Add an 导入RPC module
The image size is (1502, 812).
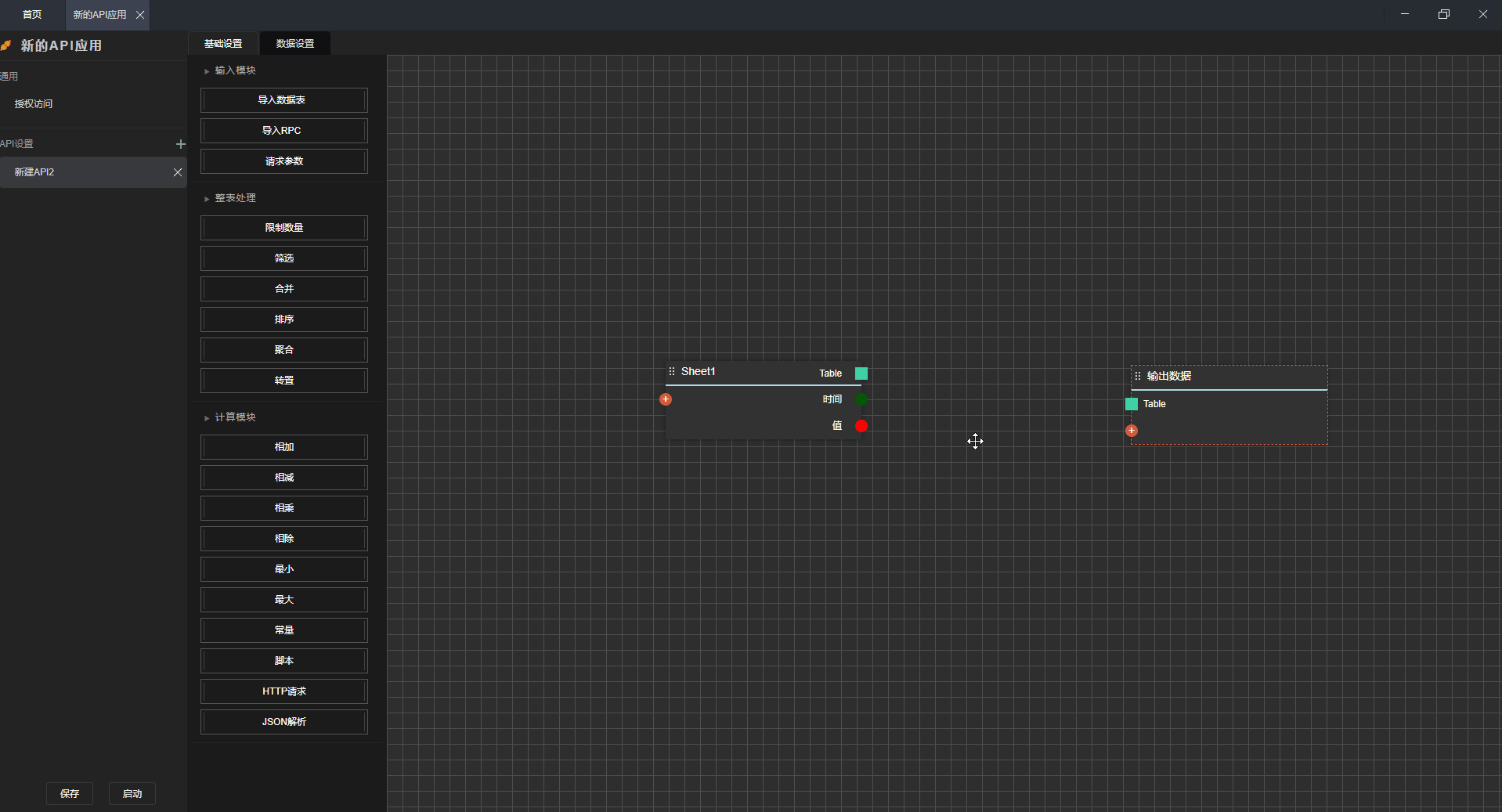284,131
